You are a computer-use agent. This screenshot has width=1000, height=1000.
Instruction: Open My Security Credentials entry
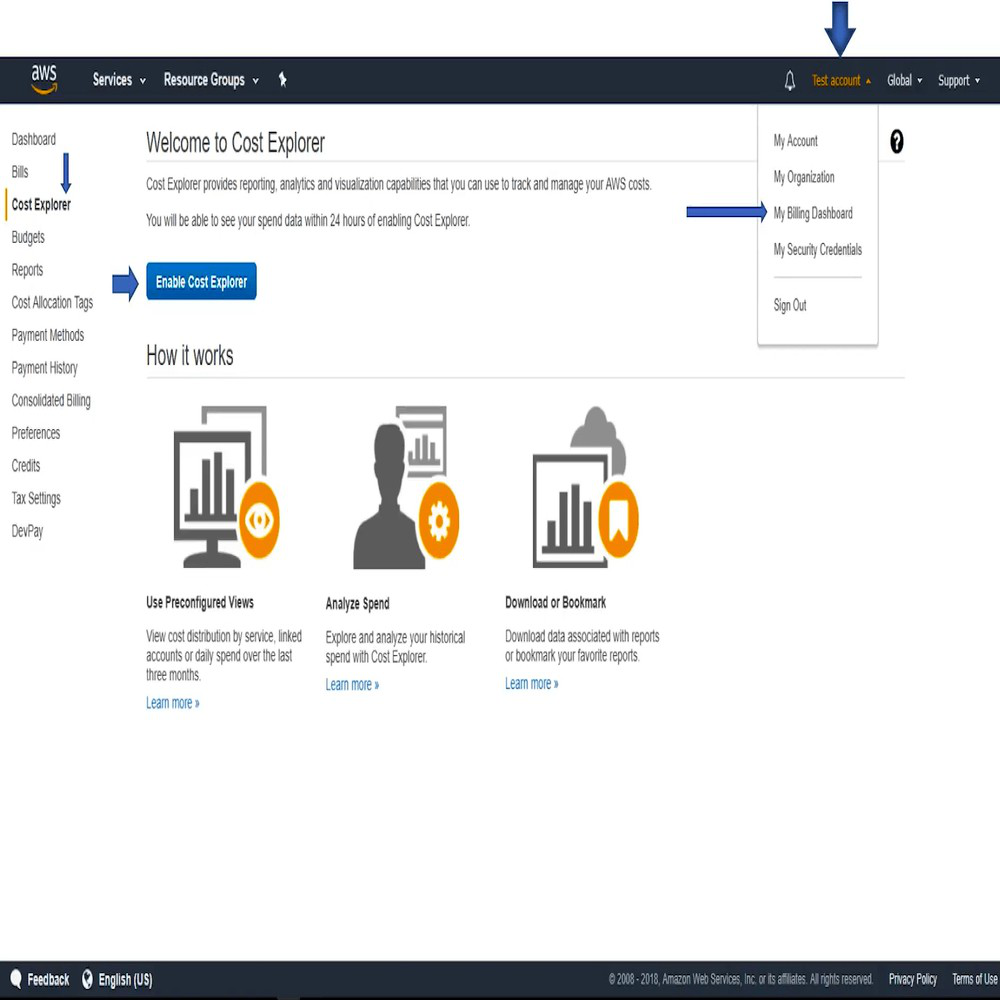[x=817, y=250]
